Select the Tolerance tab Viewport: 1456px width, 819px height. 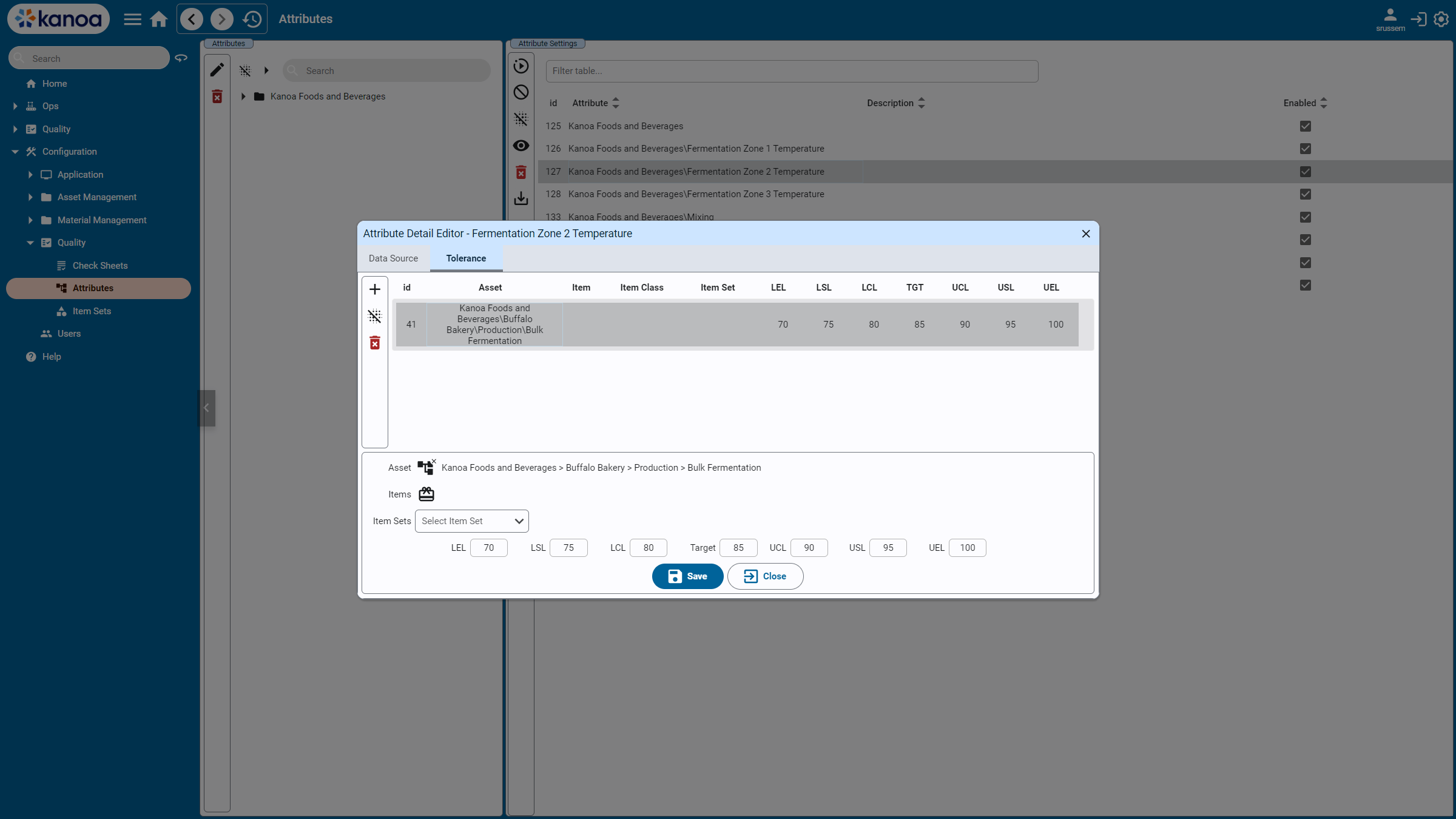click(466, 258)
